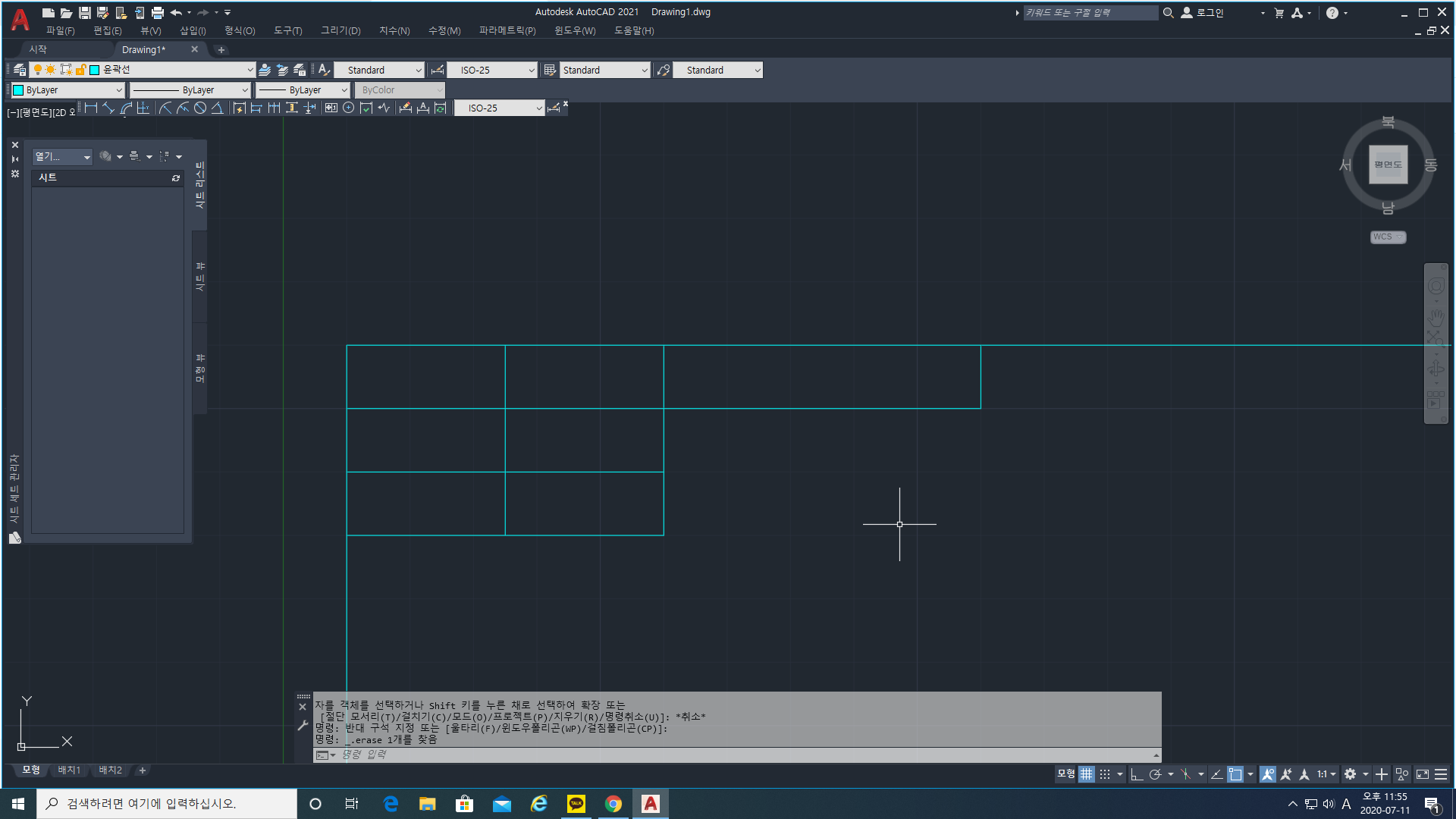Image resolution: width=1456 pixels, height=819 pixels.
Task: Open the 그리기(D) menu
Action: (x=340, y=31)
